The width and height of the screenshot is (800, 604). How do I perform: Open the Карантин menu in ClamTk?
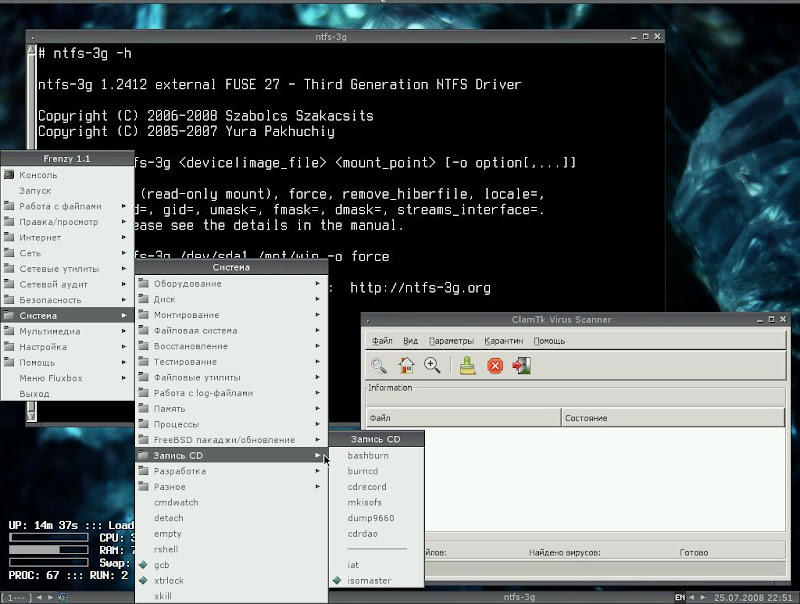[x=503, y=341]
